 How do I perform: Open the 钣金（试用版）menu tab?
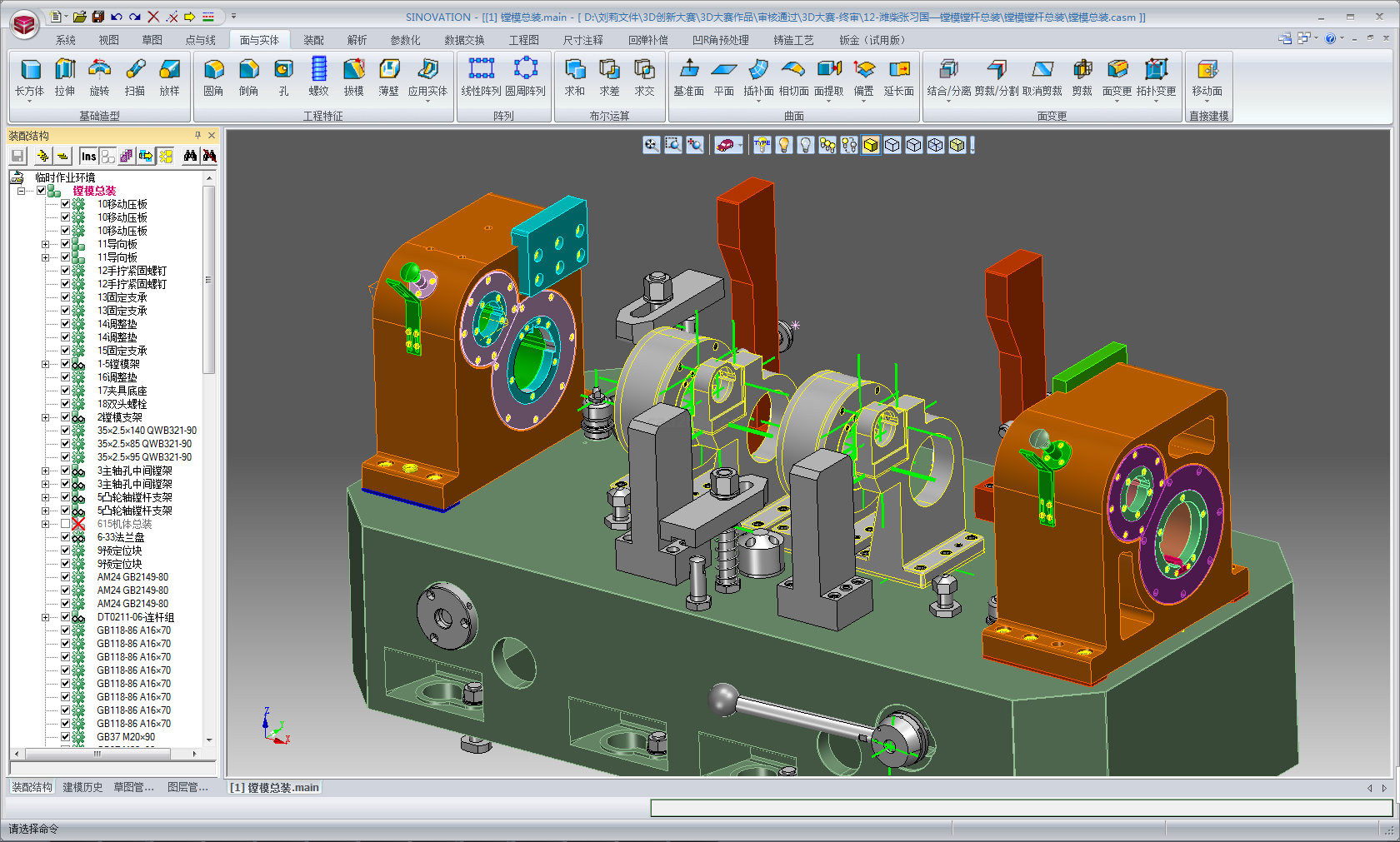point(872,40)
